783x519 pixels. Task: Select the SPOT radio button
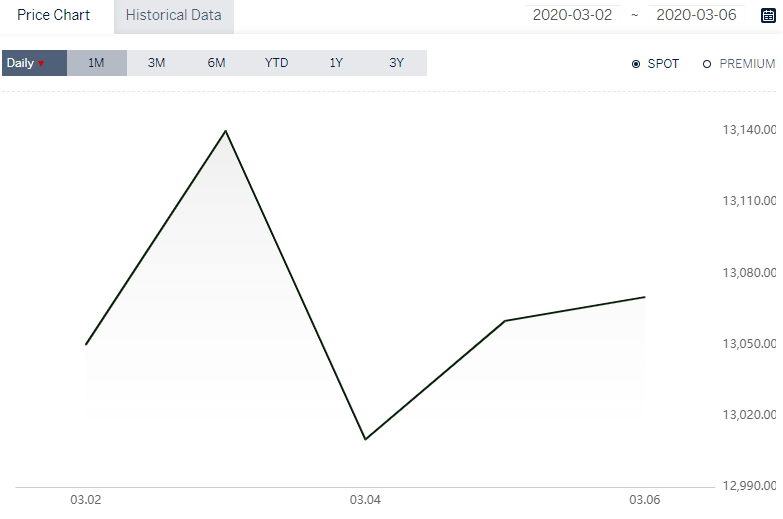click(x=636, y=64)
